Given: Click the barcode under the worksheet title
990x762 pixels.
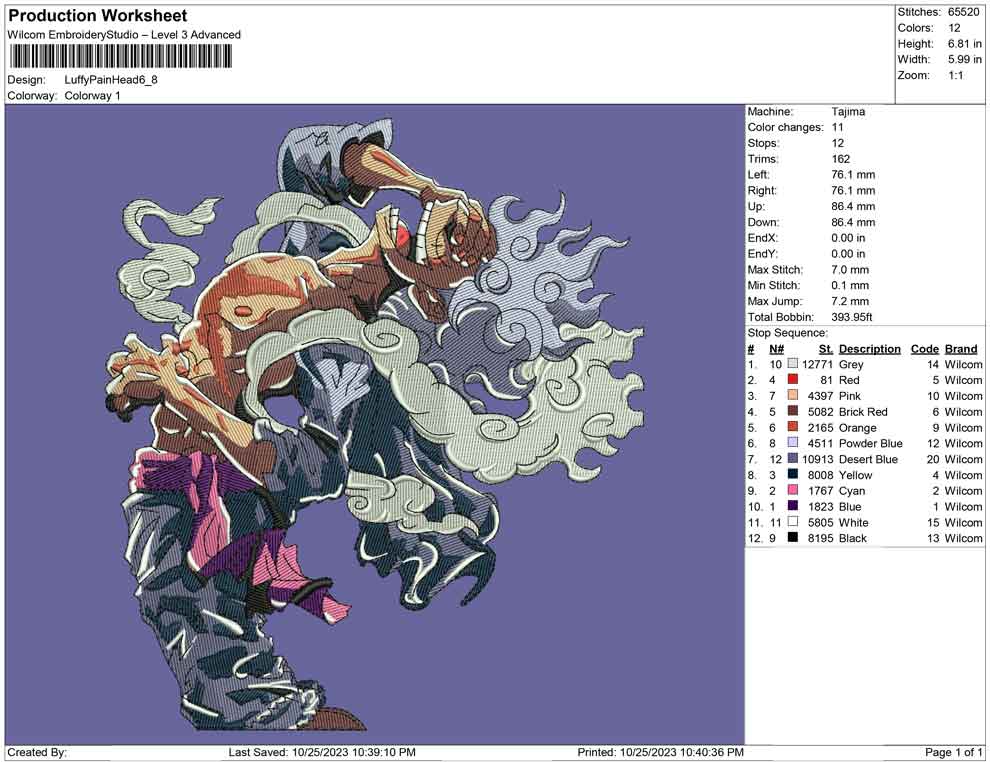Looking at the screenshot, I should click(x=120, y=57).
